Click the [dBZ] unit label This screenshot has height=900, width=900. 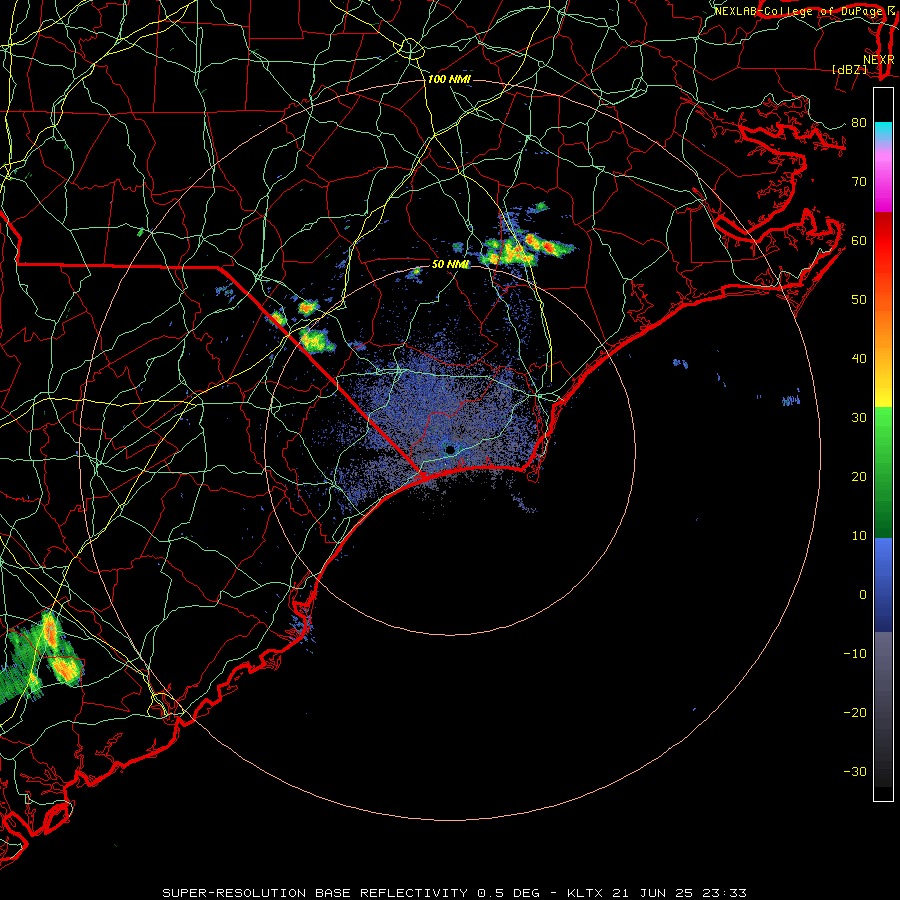click(x=849, y=69)
